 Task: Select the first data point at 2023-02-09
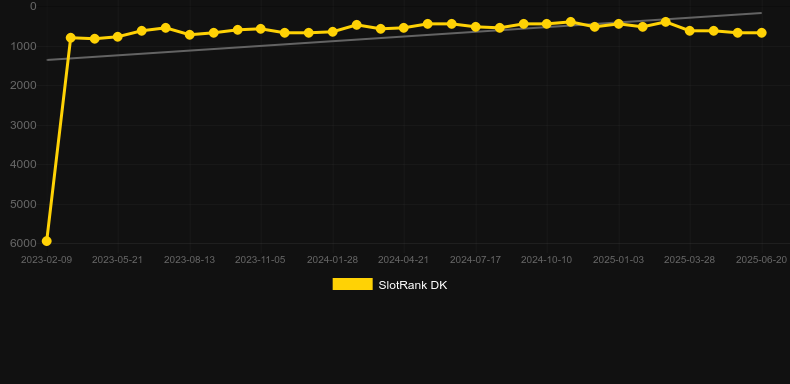coord(46,241)
